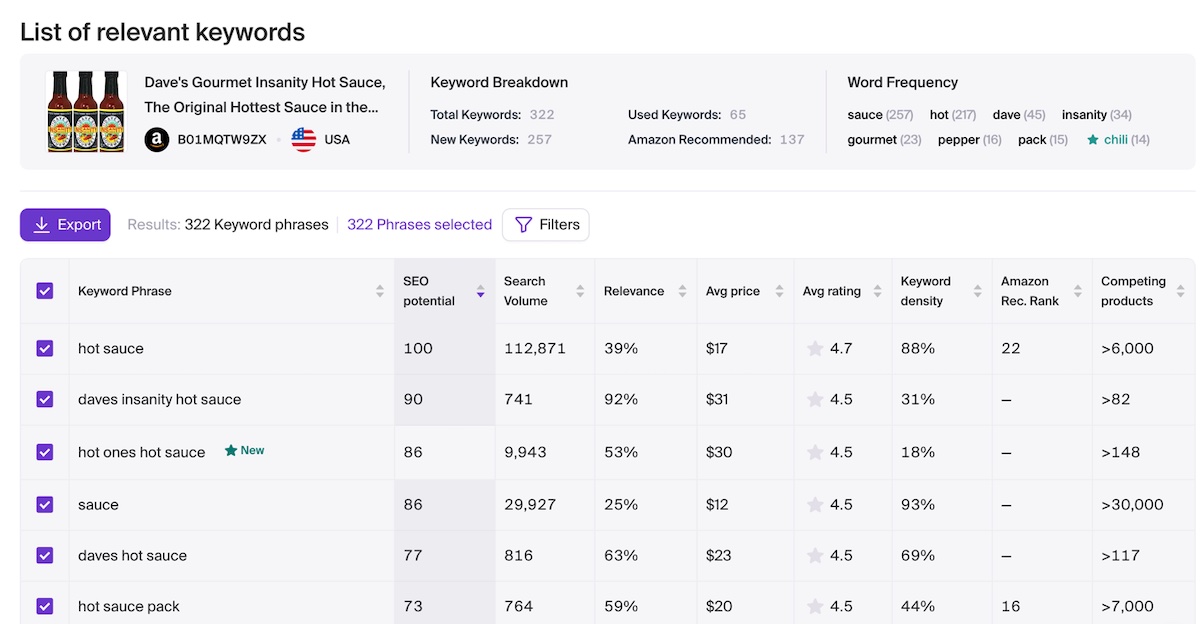The height and width of the screenshot is (624, 1200).
Task: Sort by SEO potential column arrow
Action: click(x=481, y=292)
